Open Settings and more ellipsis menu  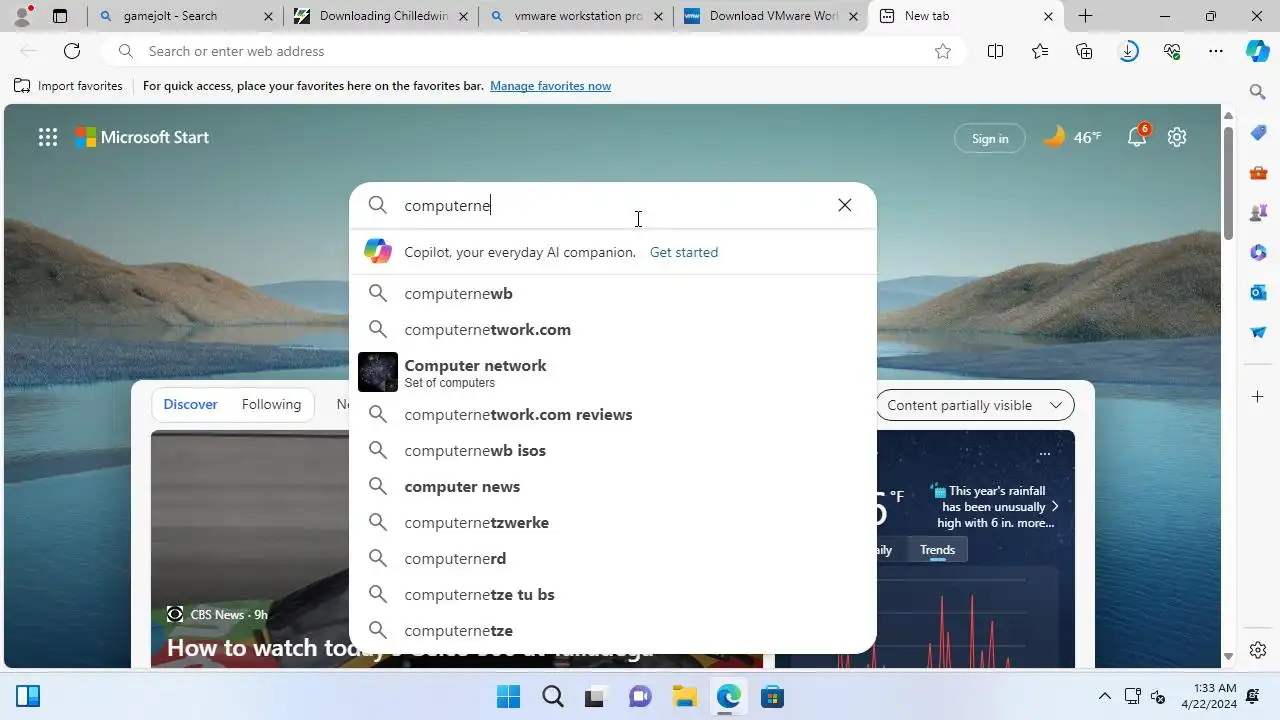(1216, 51)
